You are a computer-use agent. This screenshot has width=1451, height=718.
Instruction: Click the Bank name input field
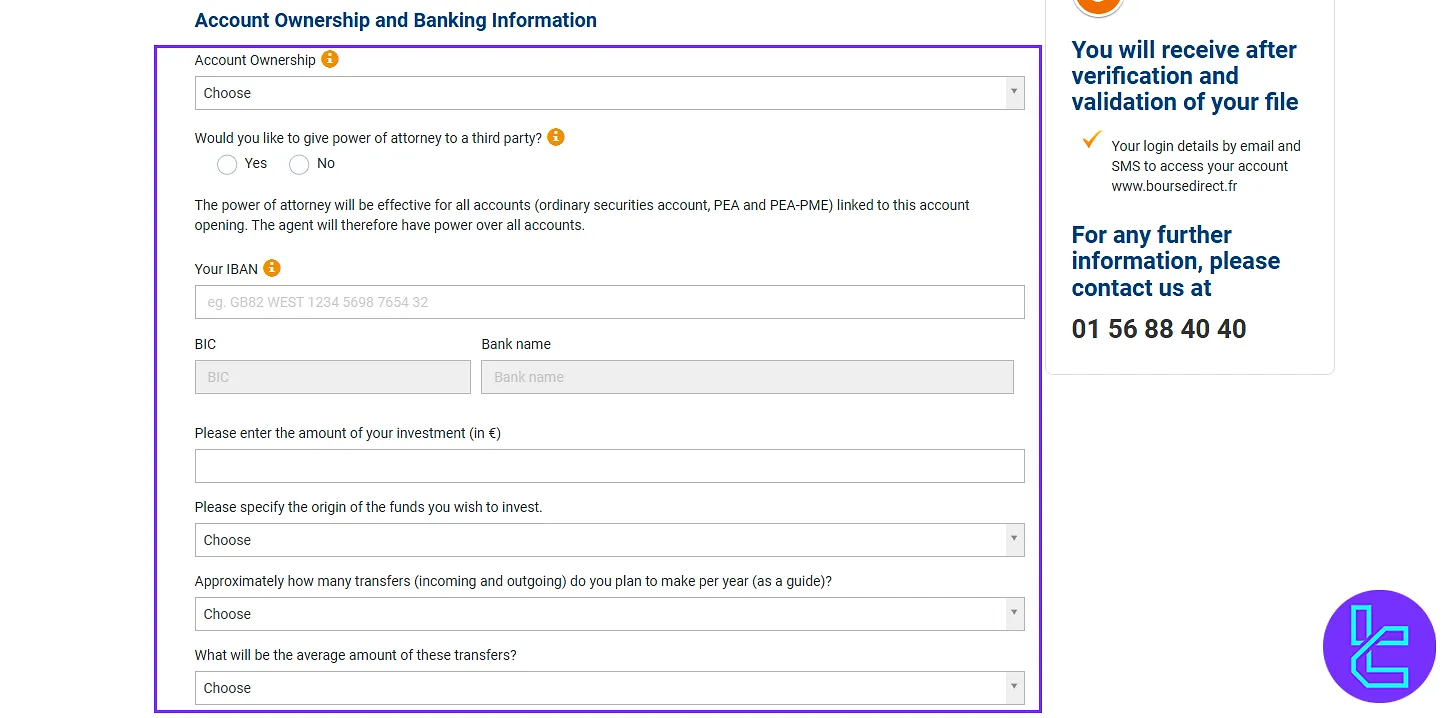(x=747, y=377)
